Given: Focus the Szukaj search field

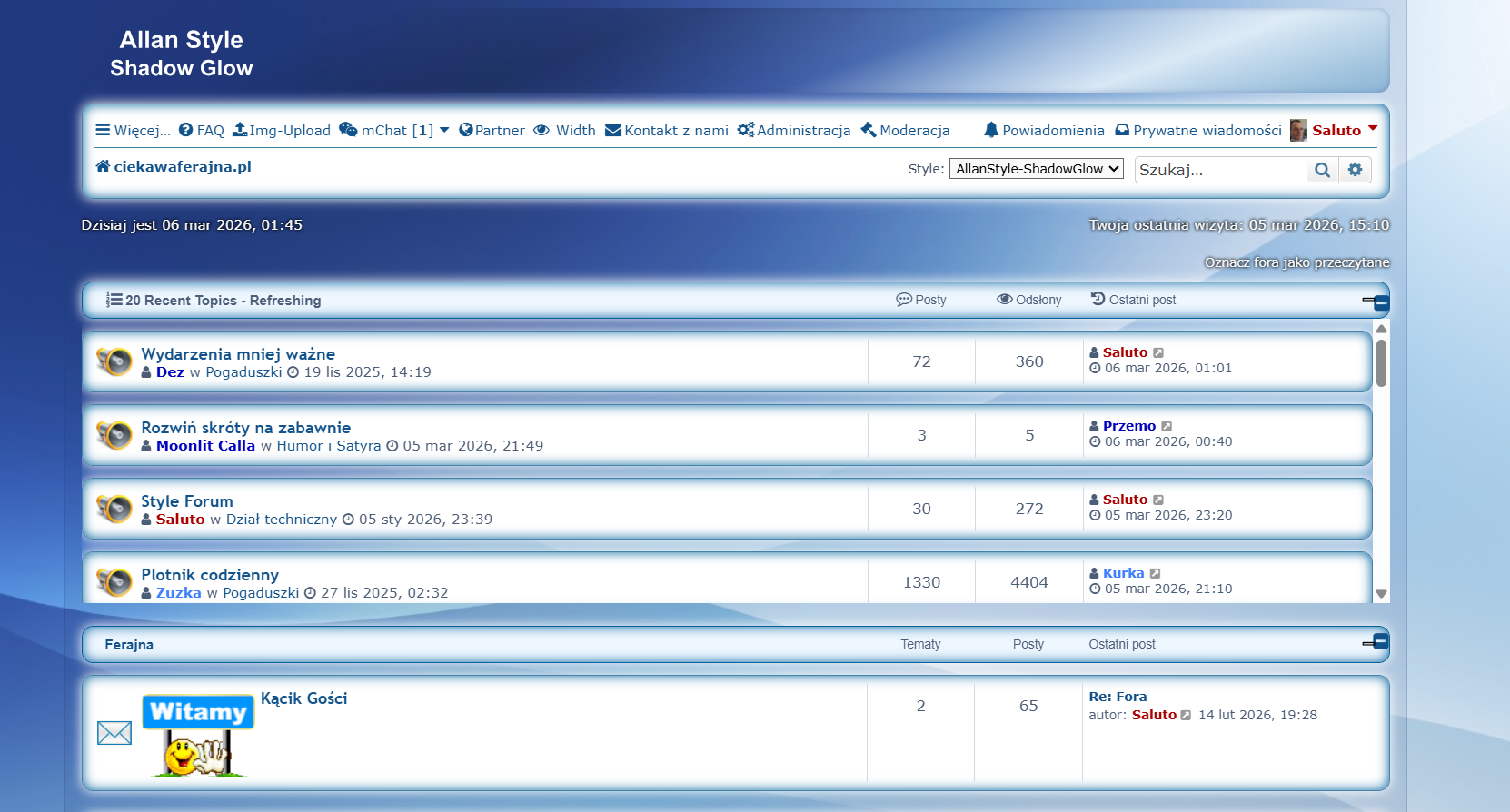Looking at the screenshot, I should click(1219, 170).
